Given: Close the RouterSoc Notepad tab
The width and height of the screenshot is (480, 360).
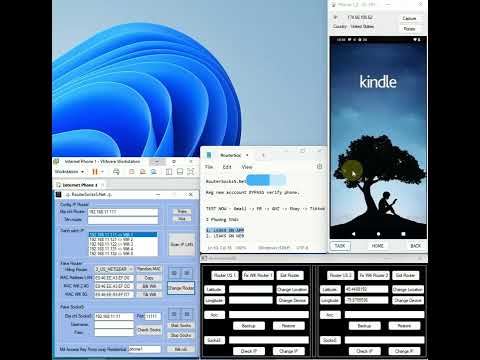Looking at the screenshot, I should (247, 155).
